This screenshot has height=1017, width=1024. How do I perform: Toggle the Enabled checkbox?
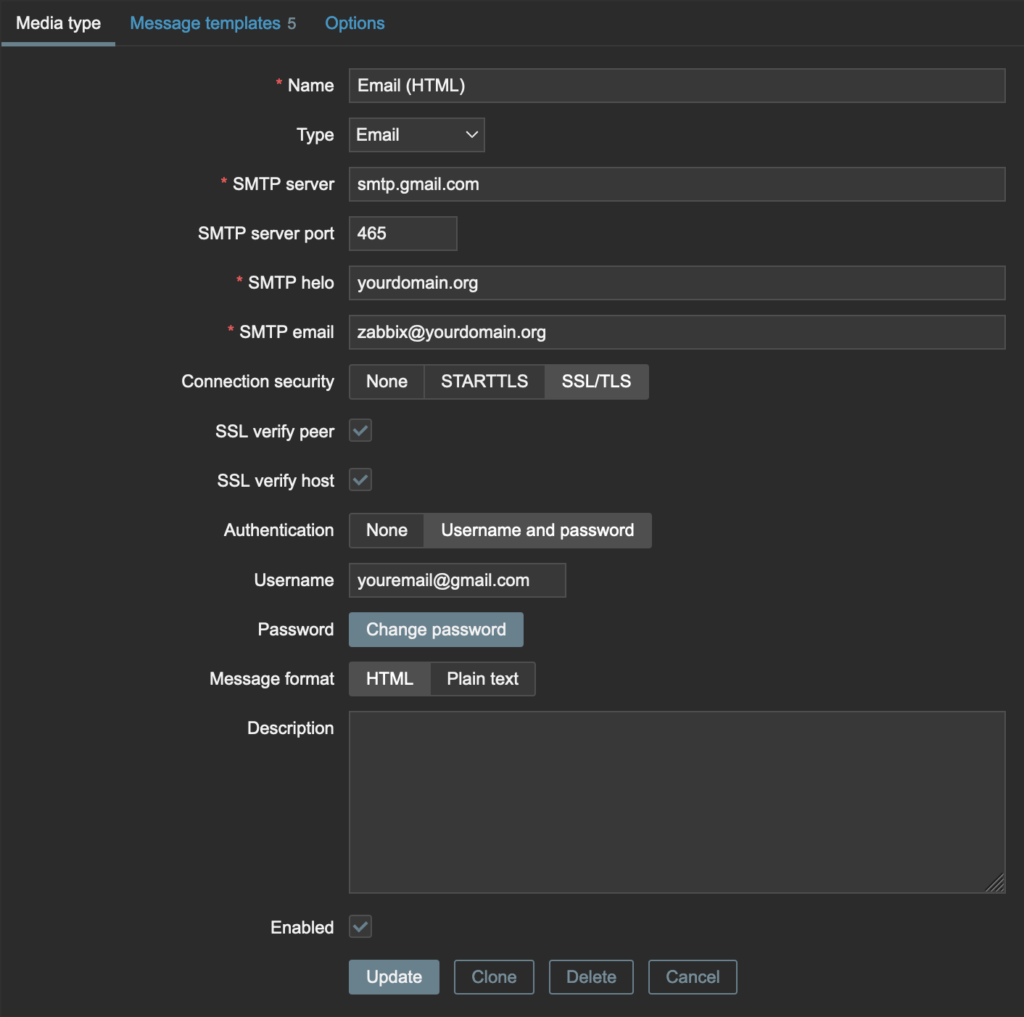tap(360, 927)
